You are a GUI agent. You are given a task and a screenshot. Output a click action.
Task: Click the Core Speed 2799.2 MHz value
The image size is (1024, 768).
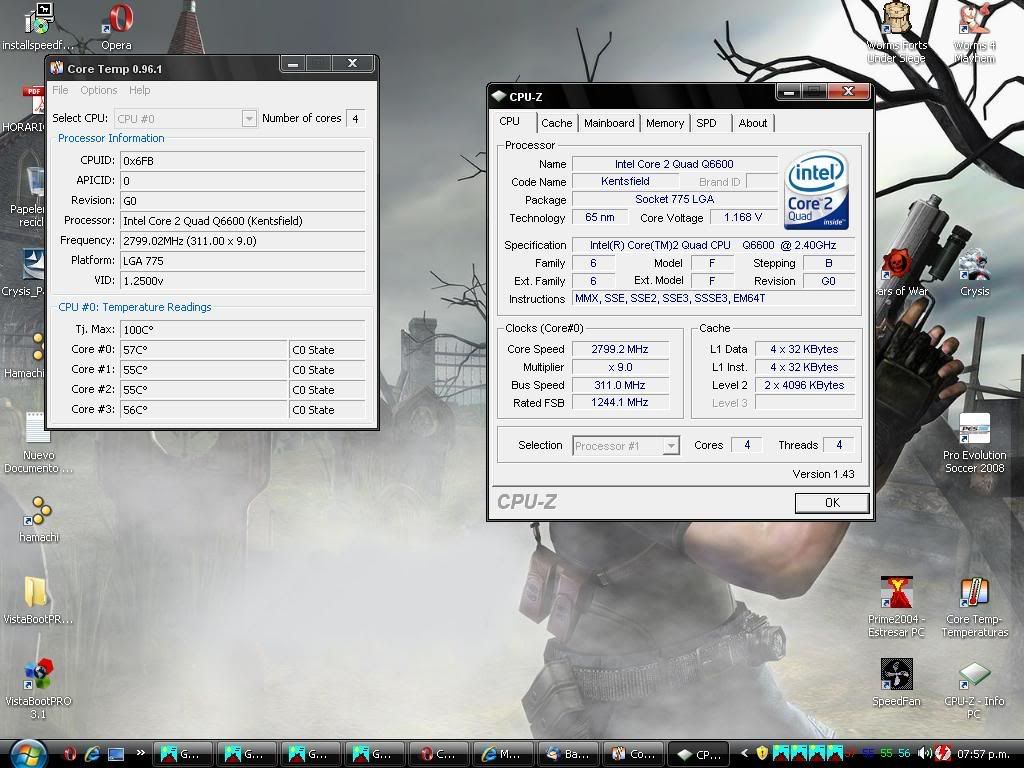click(x=620, y=349)
